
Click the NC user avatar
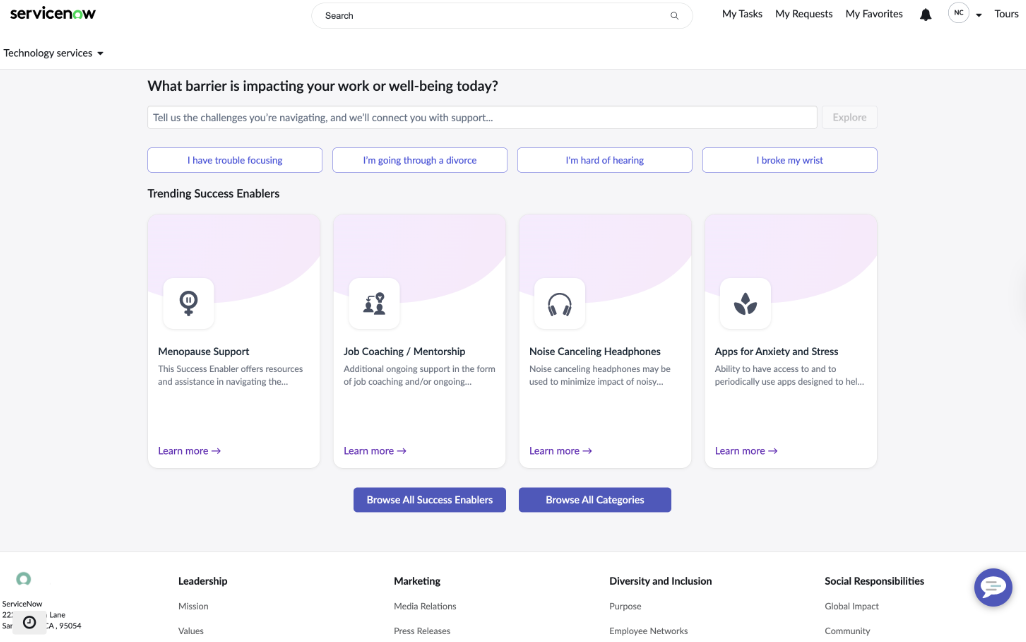[959, 12]
